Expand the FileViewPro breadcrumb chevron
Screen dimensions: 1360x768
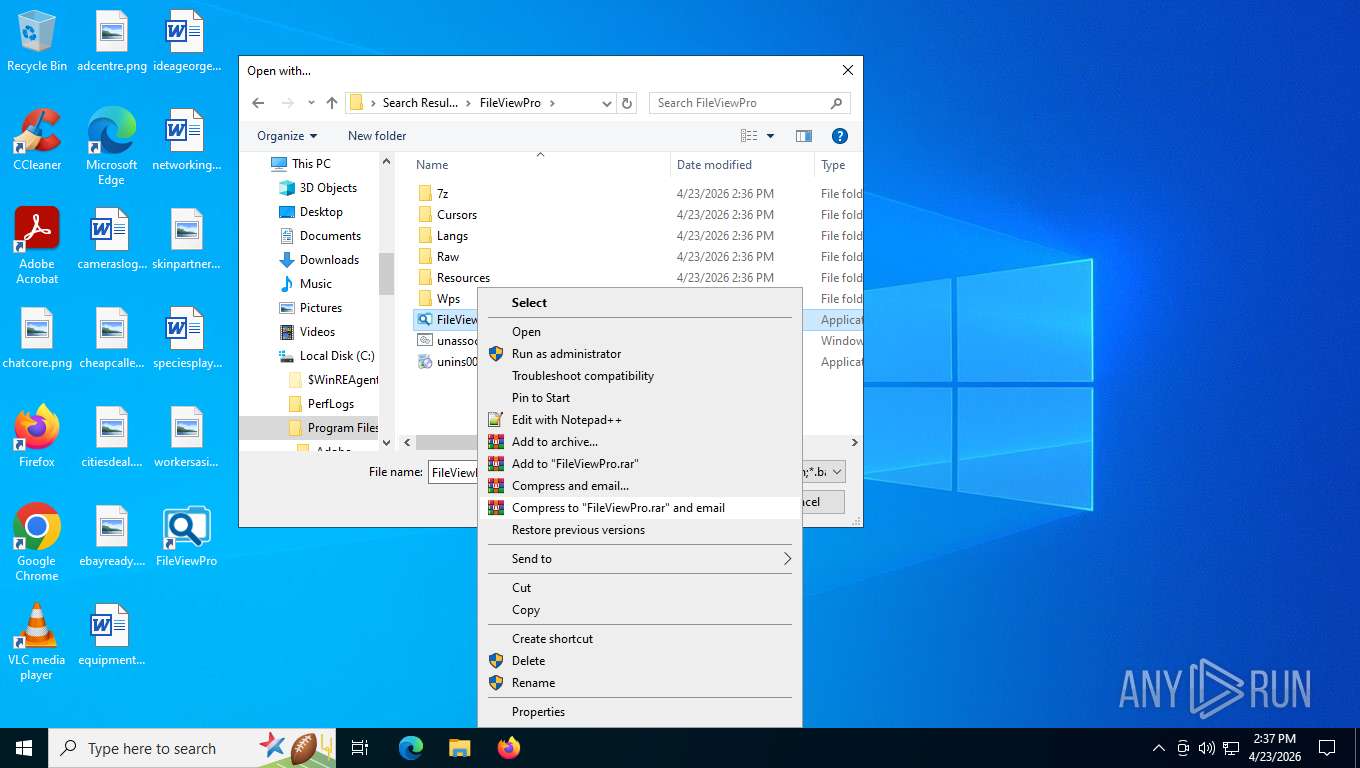[x=551, y=103]
